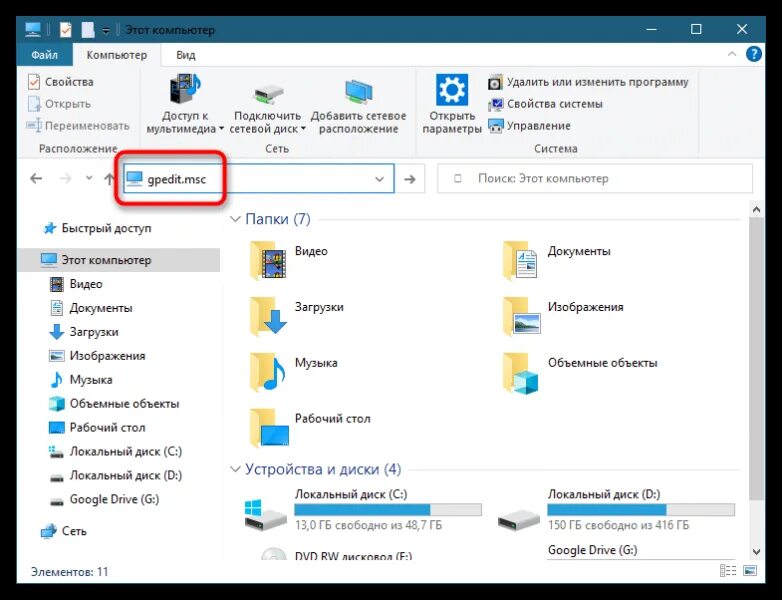782x600 pixels.
Task: Open Рабочий стол in navigation tree
Action: tap(97, 427)
